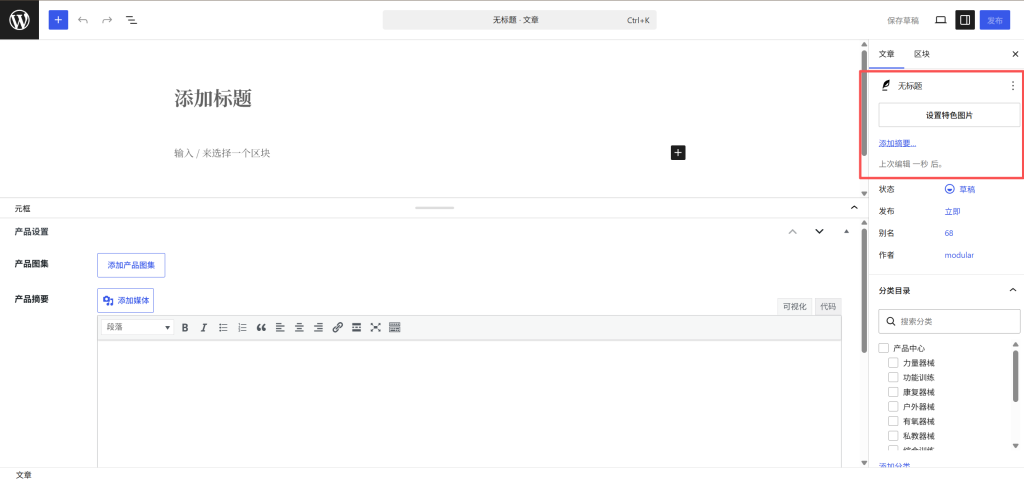The height and width of the screenshot is (482, 1024).
Task: Click the WordPress logo to view posts
Action: pos(20,20)
